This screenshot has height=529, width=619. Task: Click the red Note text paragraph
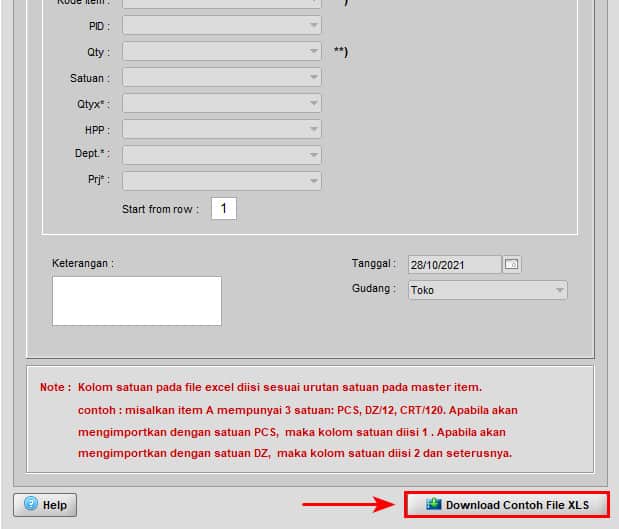pos(296,419)
